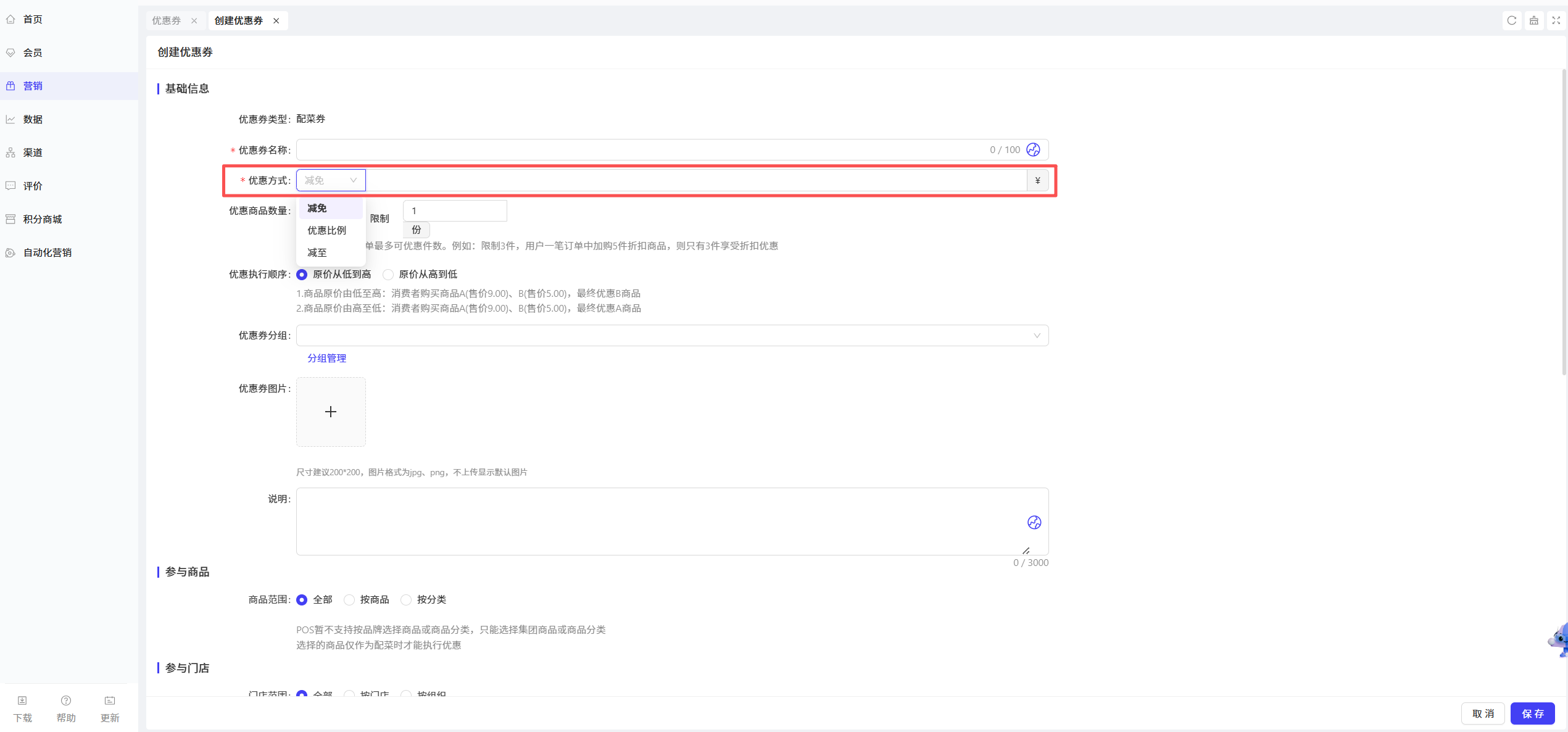The height and width of the screenshot is (732, 1568).
Task: Switch to the 优惠券 tab
Action: click(x=167, y=20)
